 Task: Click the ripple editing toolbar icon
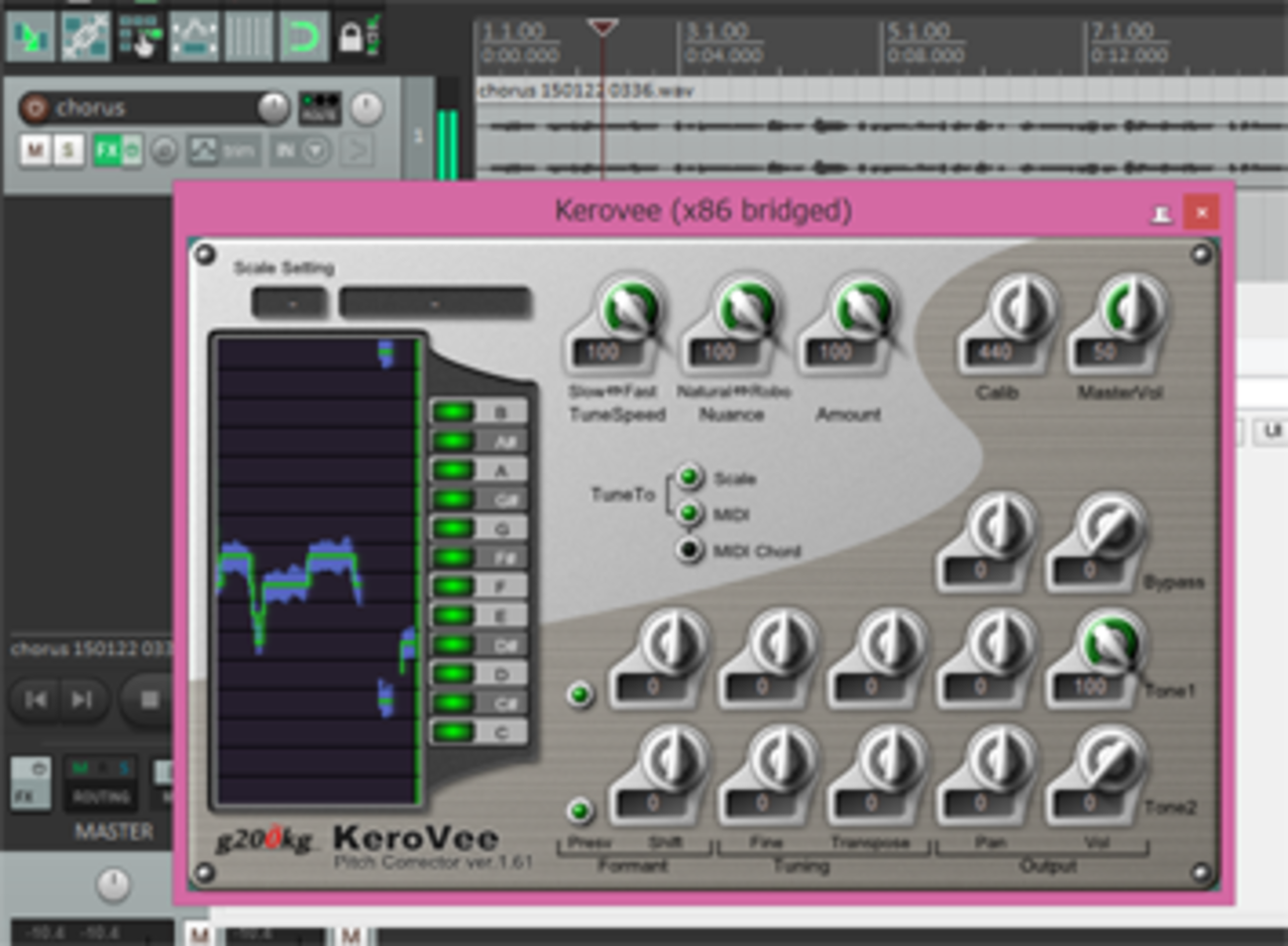click(140, 38)
